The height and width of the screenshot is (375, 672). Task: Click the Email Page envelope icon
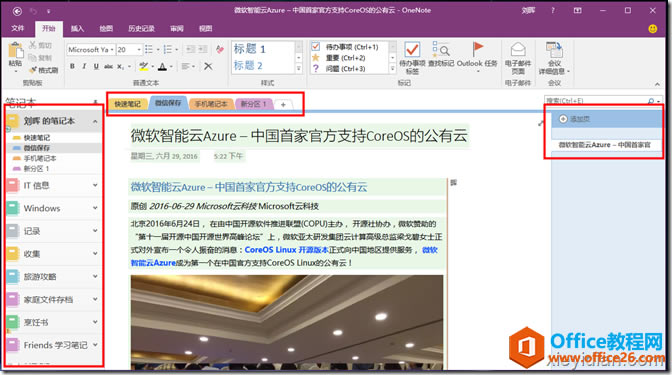[x=518, y=50]
